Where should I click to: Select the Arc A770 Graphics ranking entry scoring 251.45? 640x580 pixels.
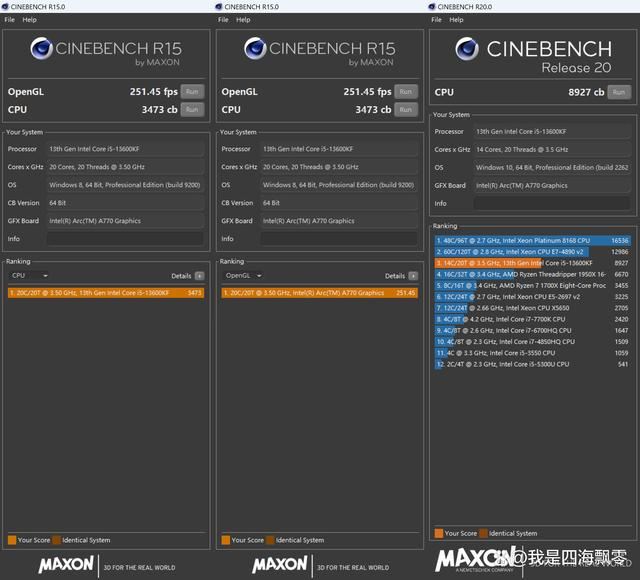tap(320, 293)
